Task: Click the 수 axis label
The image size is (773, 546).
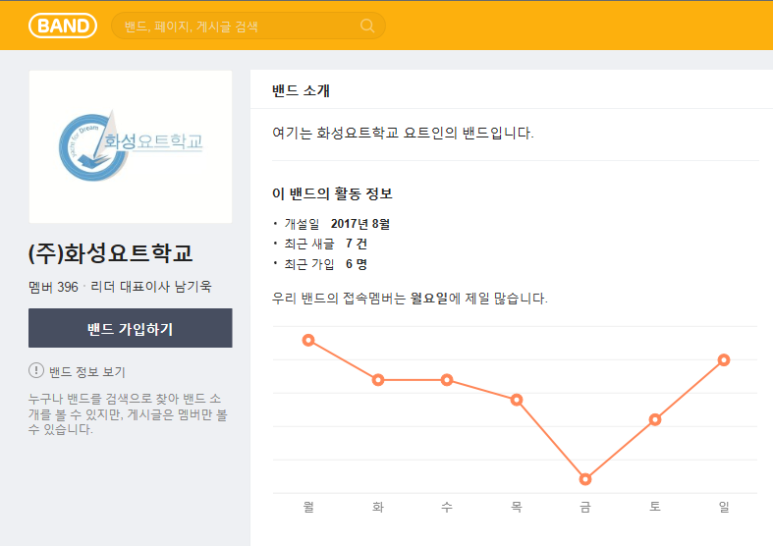Action: (447, 507)
